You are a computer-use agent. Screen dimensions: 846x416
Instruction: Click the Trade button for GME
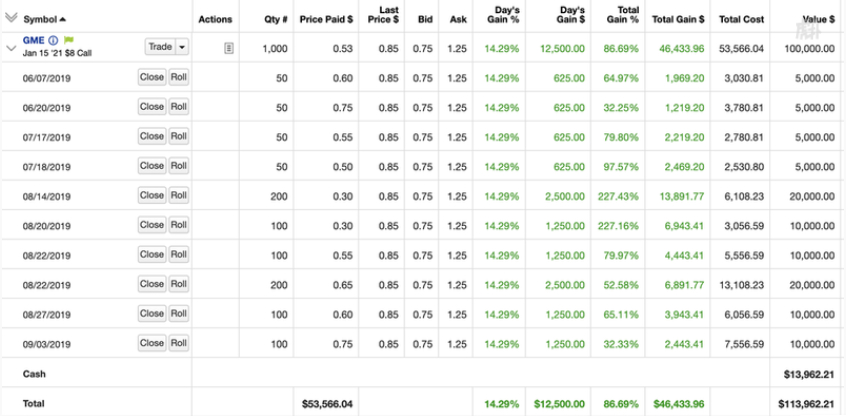pyautogui.click(x=158, y=47)
